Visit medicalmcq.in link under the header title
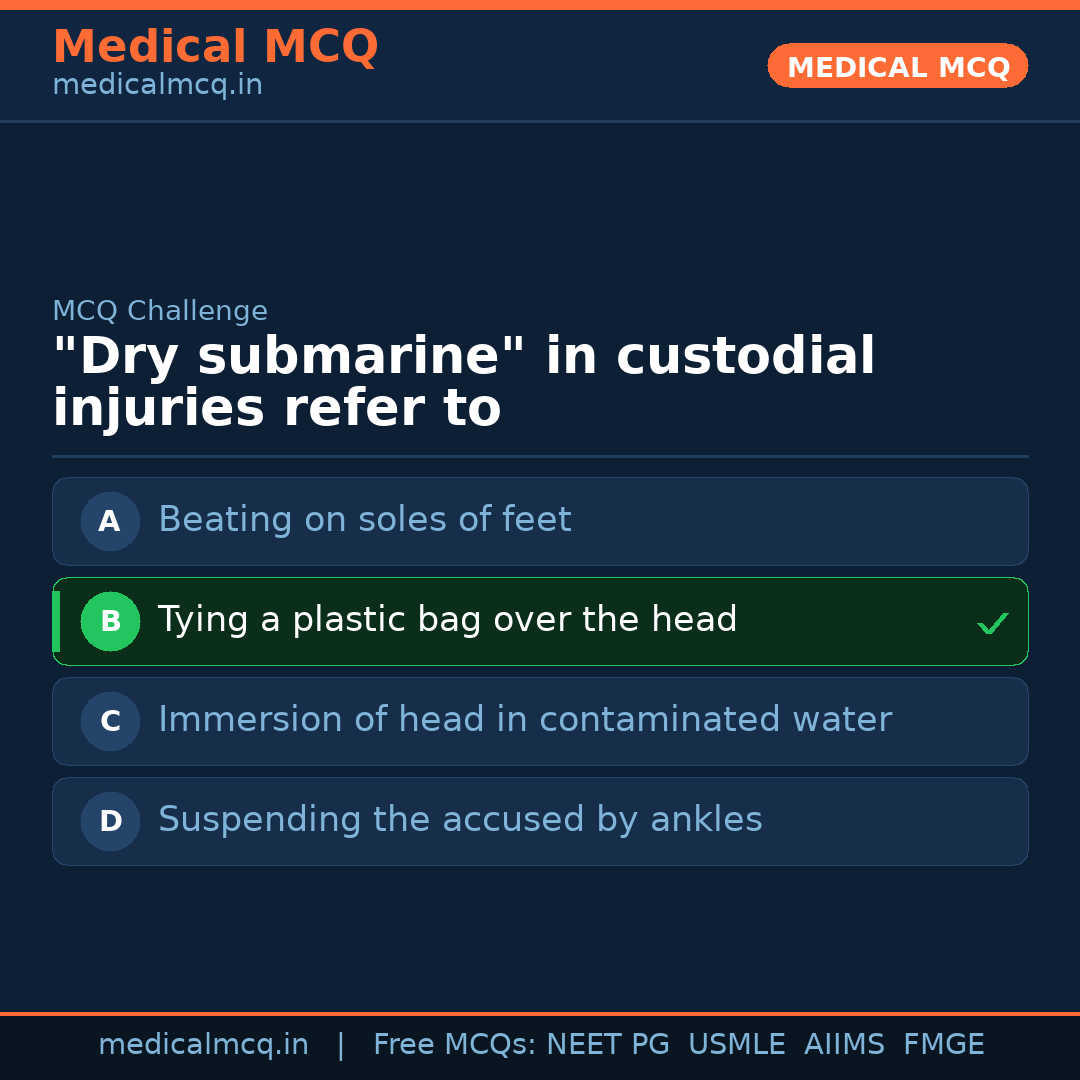 click(x=157, y=85)
